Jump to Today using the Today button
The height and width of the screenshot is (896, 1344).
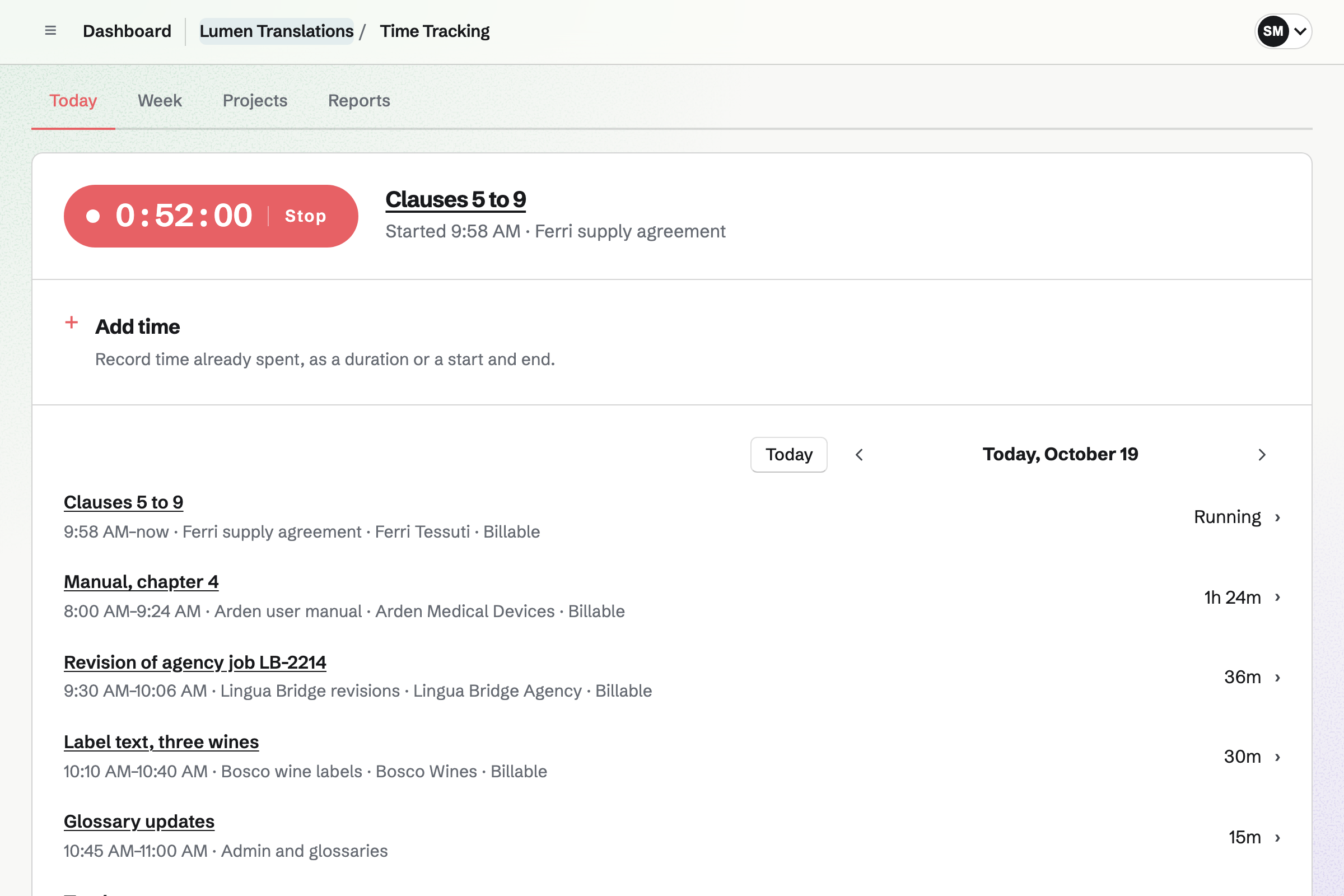click(788, 454)
